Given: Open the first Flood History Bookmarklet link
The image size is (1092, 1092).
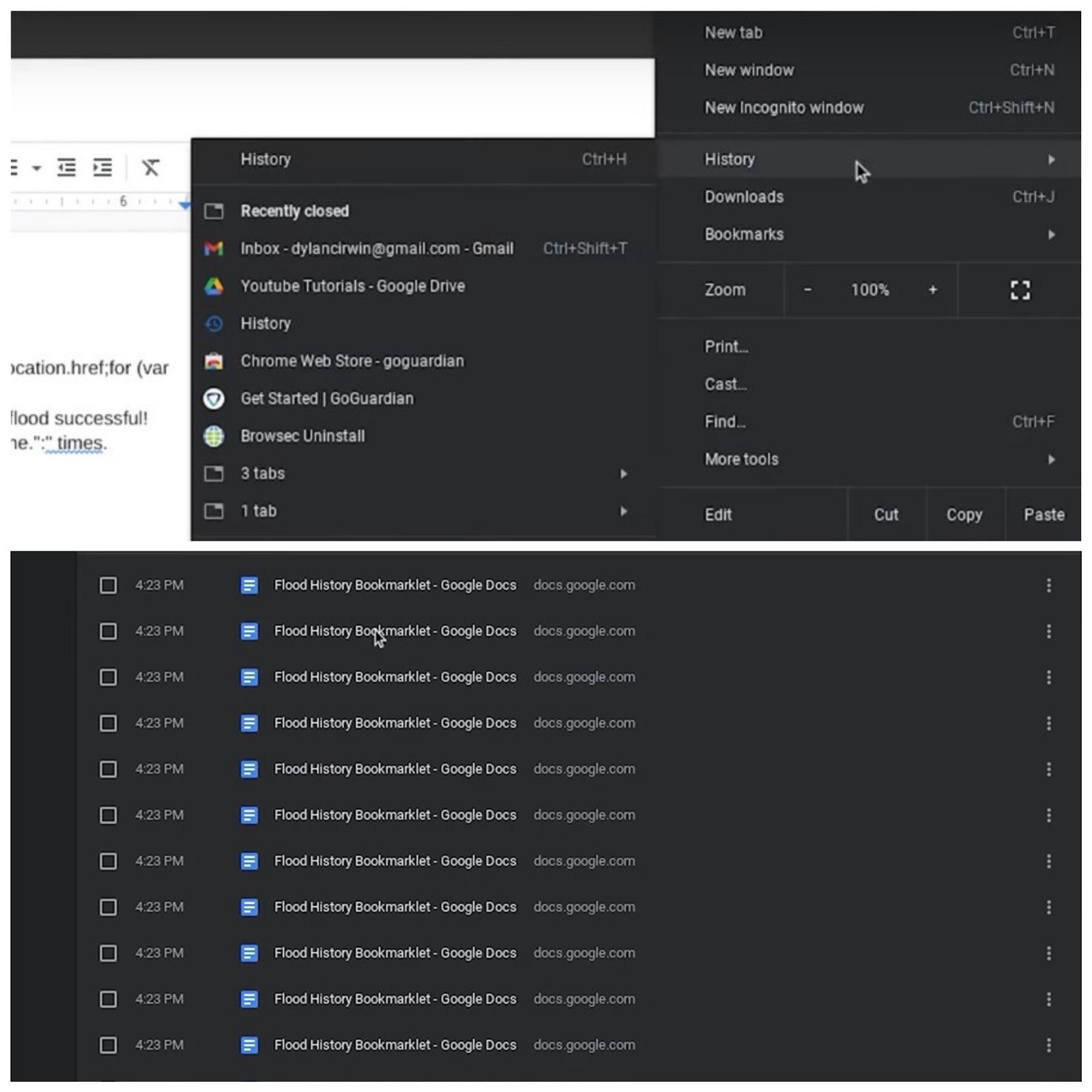Looking at the screenshot, I should click(395, 586).
